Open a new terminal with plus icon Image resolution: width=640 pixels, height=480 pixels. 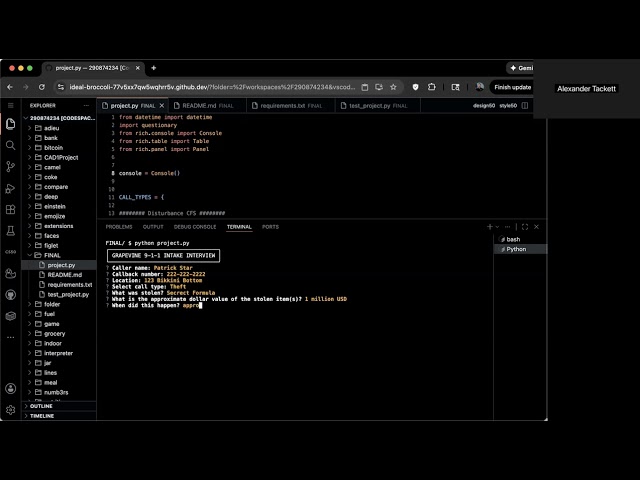pyautogui.click(x=490, y=227)
